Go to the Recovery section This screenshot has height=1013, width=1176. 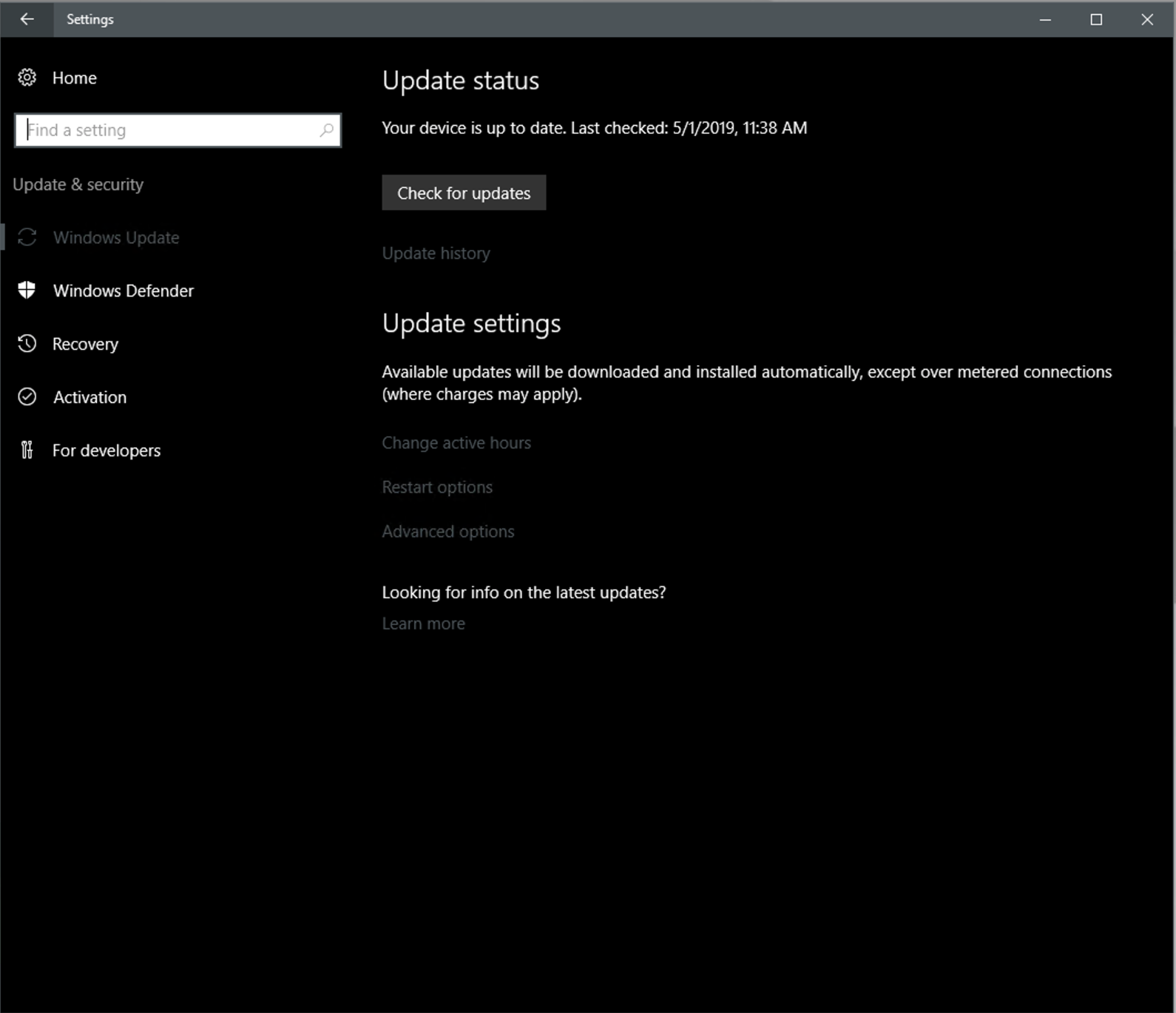click(x=85, y=344)
